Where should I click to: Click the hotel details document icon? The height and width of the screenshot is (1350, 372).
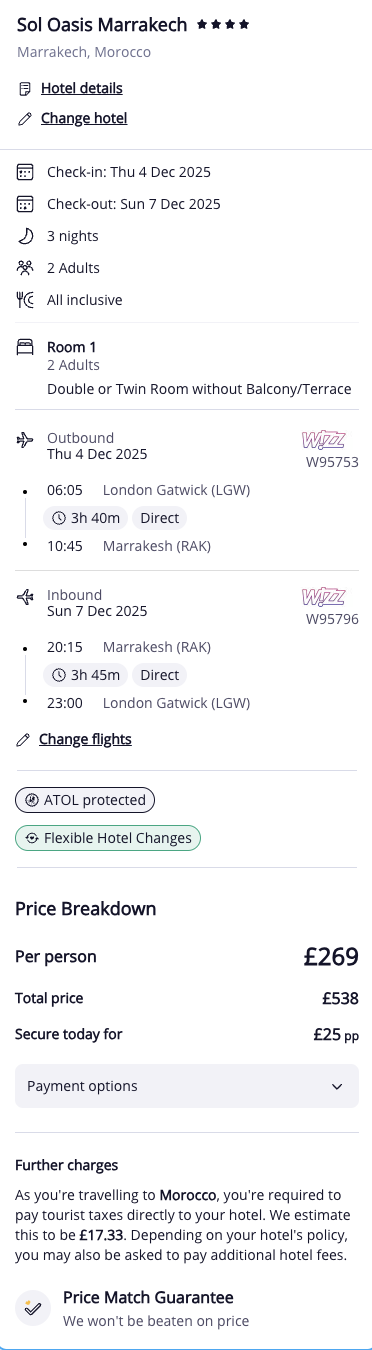pyautogui.click(x=25, y=89)
